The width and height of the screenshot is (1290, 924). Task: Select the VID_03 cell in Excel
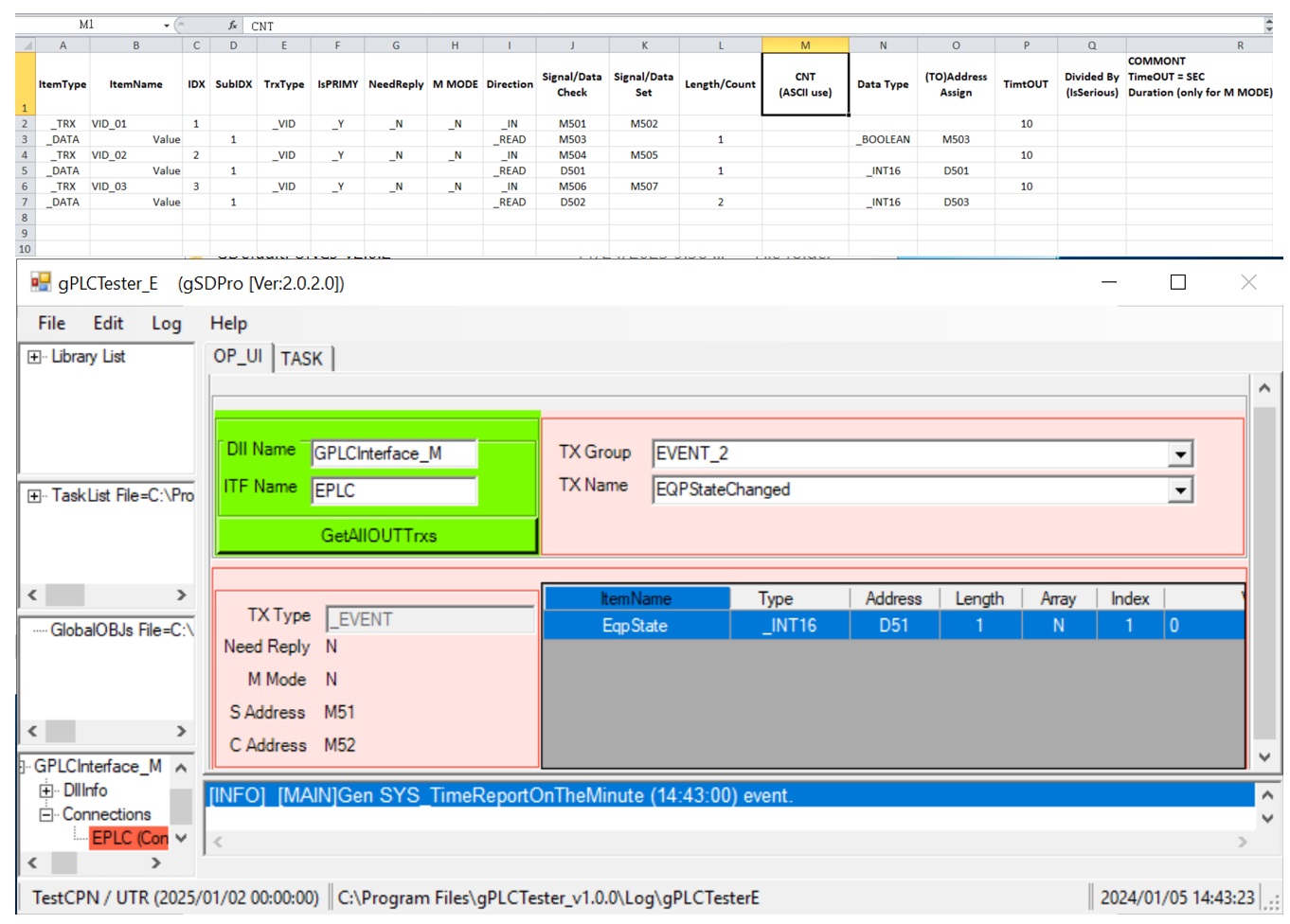[x=135, y=187]
